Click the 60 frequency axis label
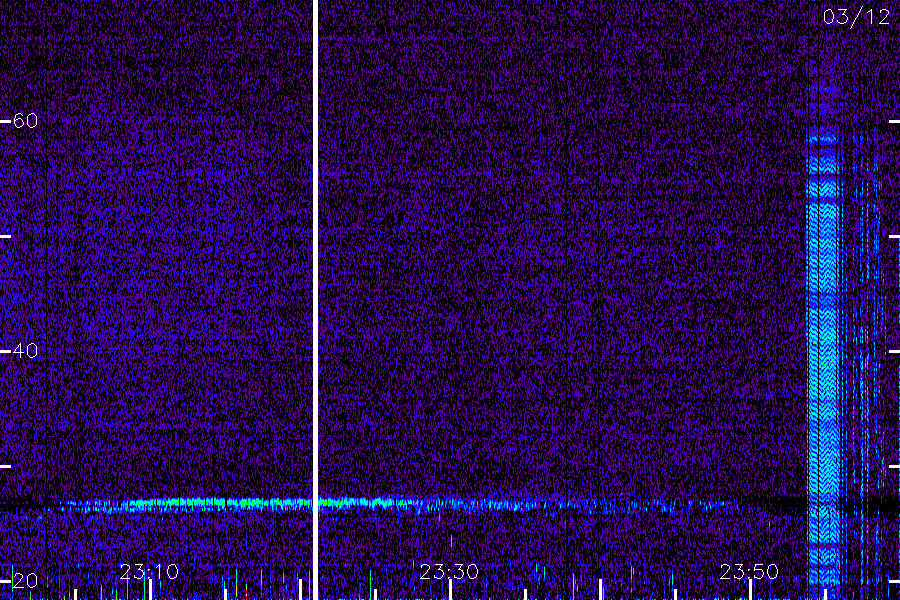Image resolution: width=900 pixels, height=600 pixels. click(x=25, y=121)
